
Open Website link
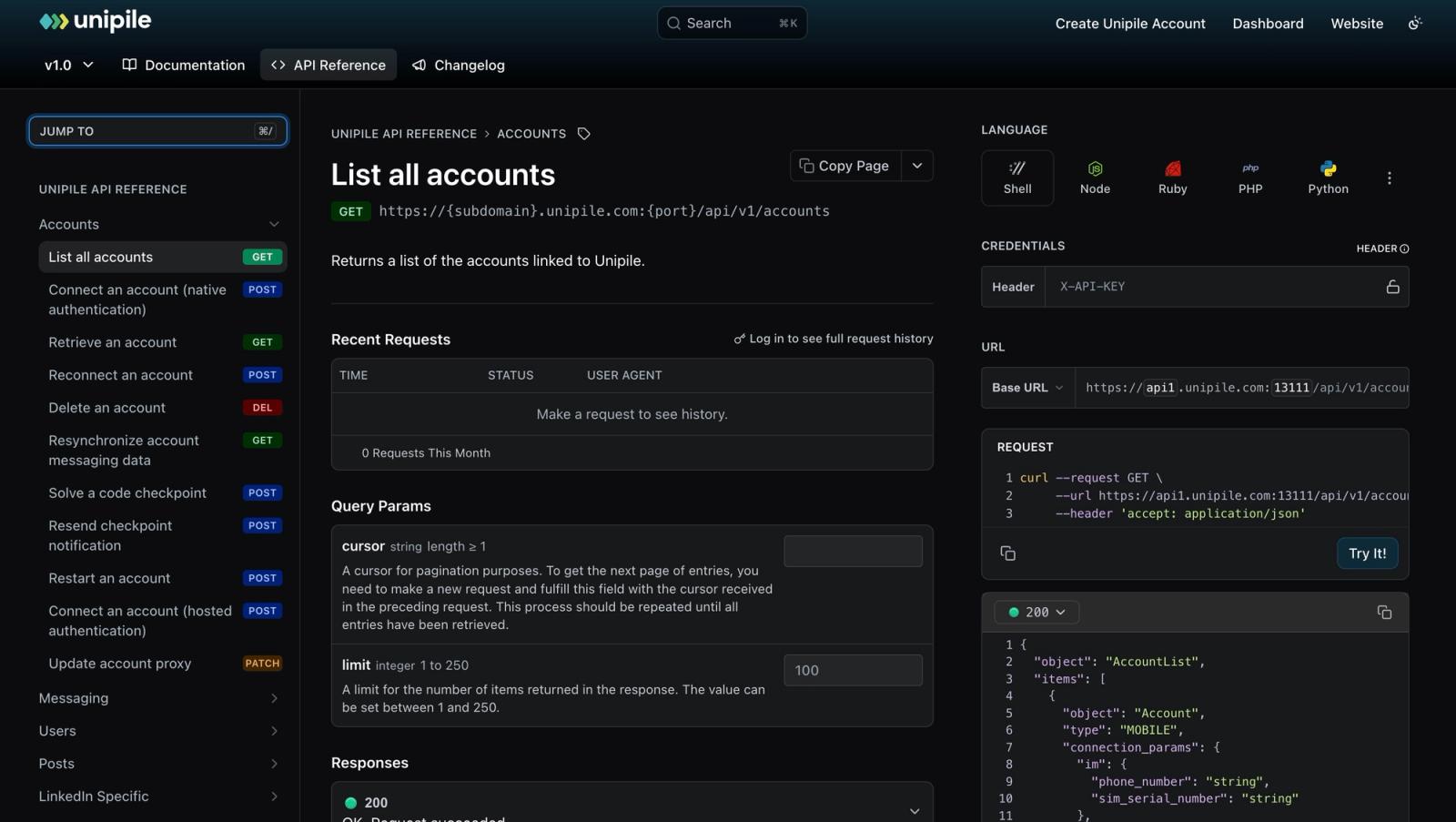[x=1357, y=24]
